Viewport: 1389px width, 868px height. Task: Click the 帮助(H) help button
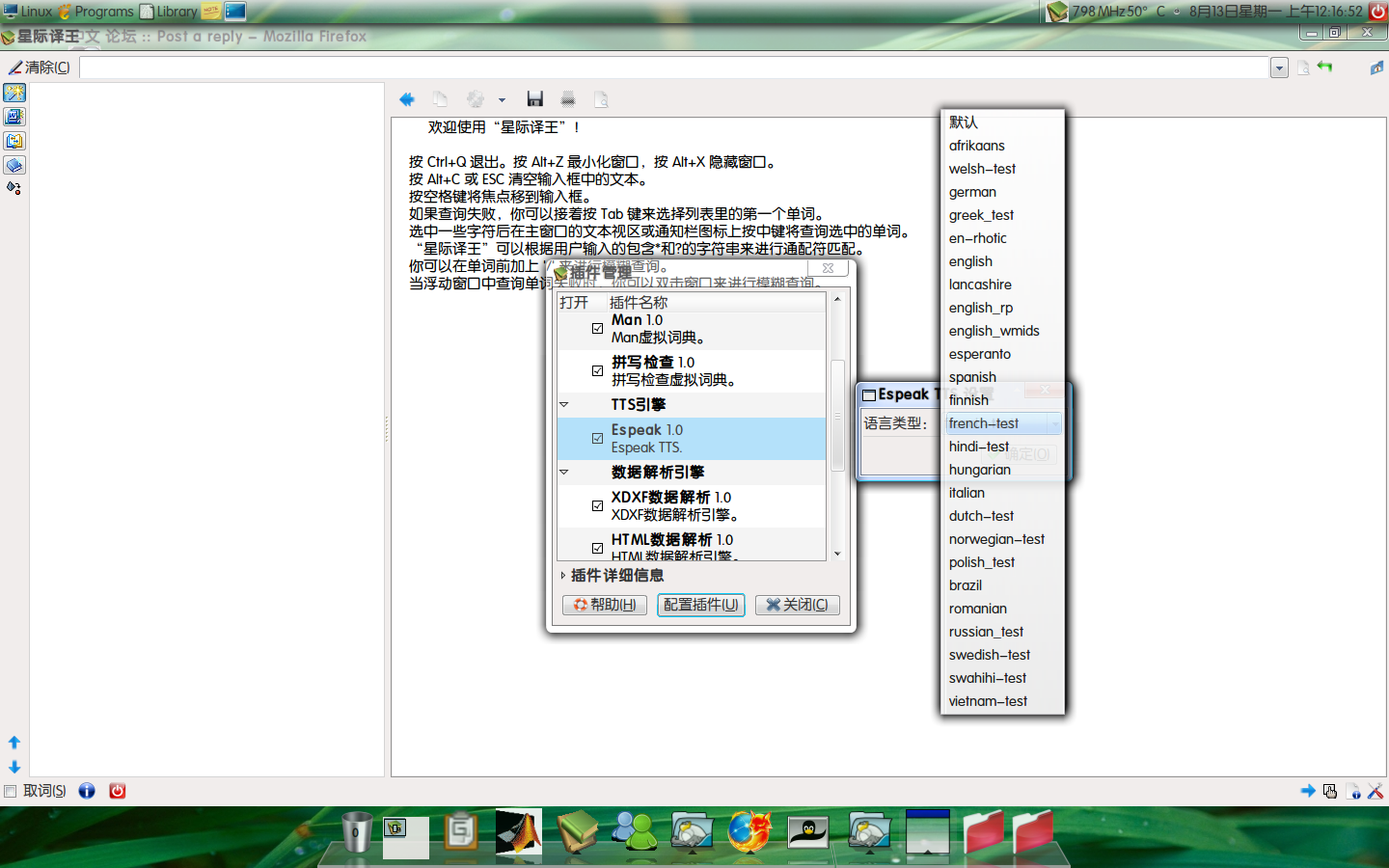pyautogui.click(x=605, y=605)
